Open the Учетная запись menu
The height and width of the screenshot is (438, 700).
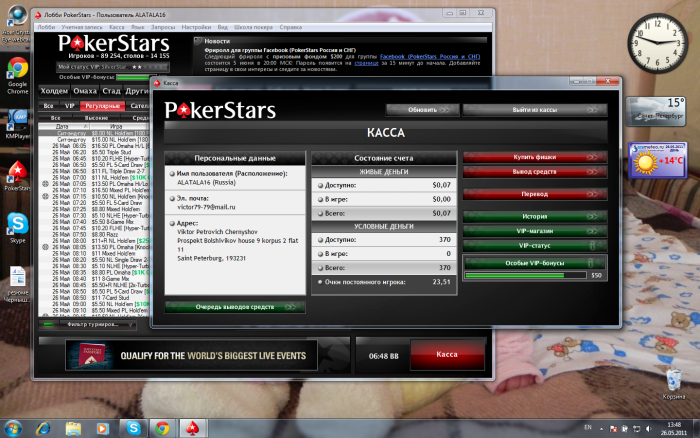82,27
